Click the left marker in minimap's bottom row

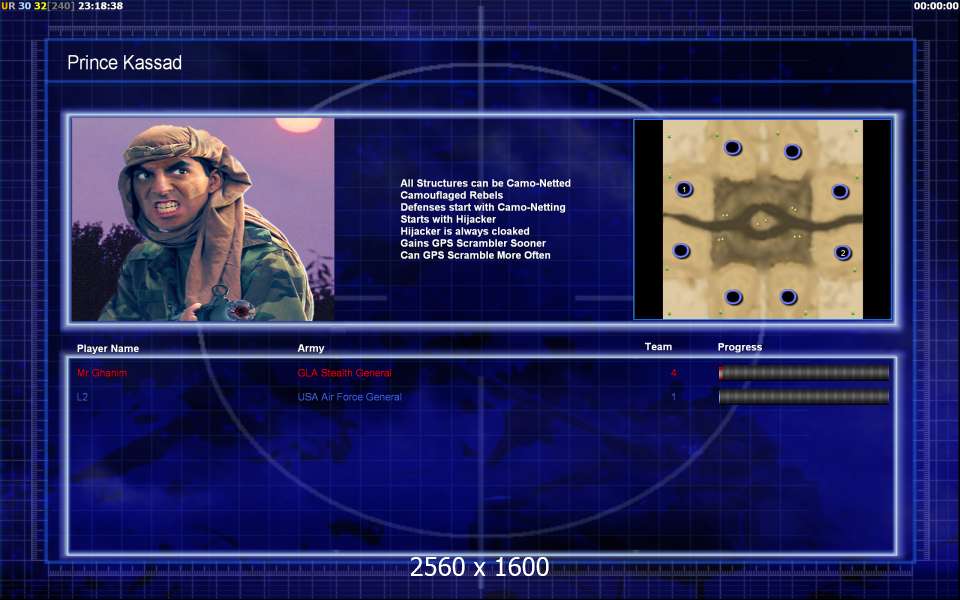pyautogui.click(x=734, y=297)
